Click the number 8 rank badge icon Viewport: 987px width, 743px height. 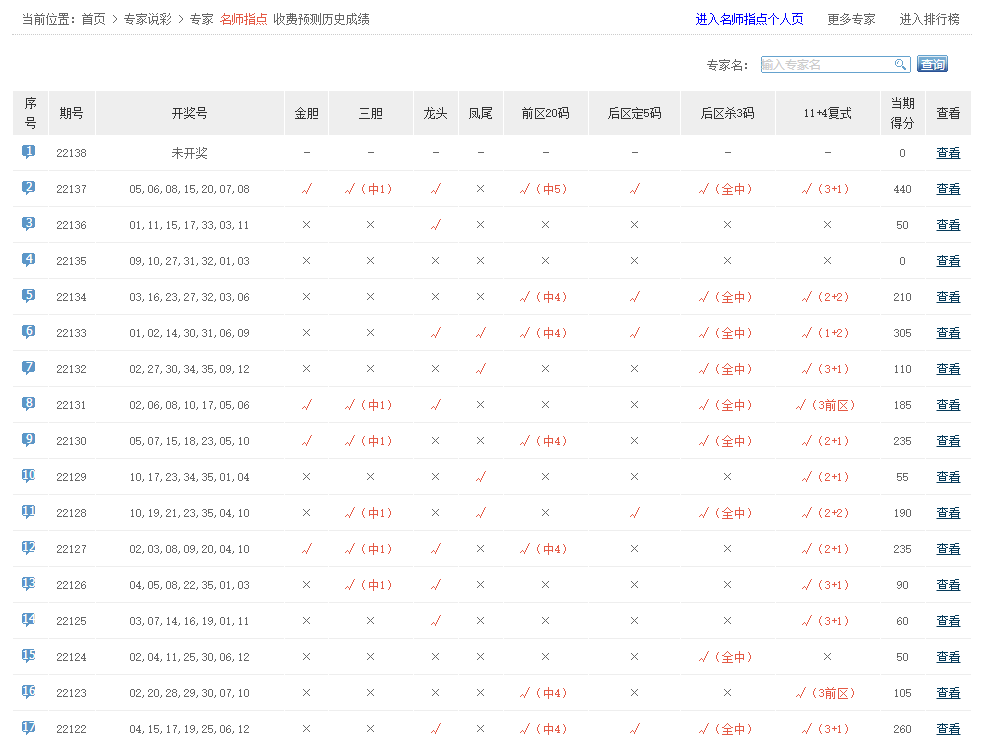29,404
